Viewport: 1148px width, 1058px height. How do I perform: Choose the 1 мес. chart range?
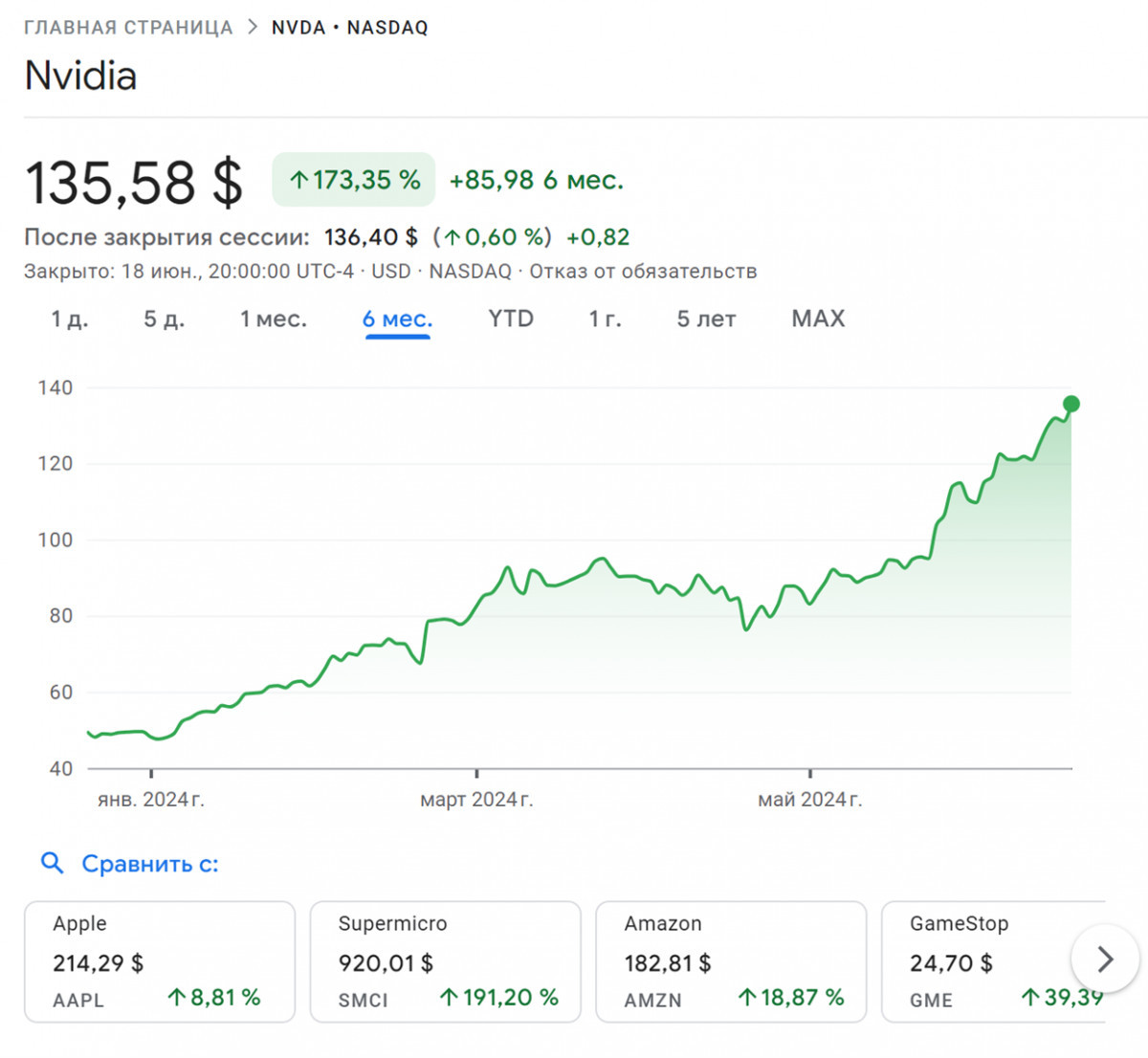tap(273, 320)
